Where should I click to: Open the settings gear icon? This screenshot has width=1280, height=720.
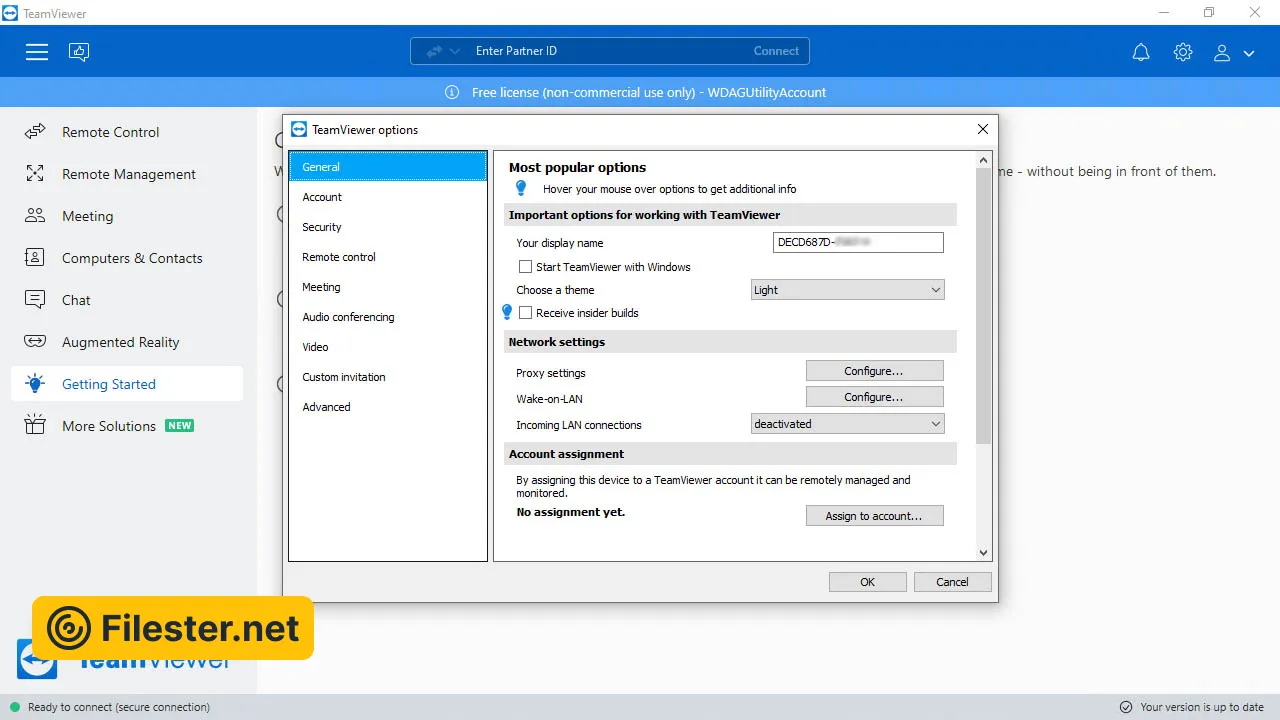pos(1183,52)
